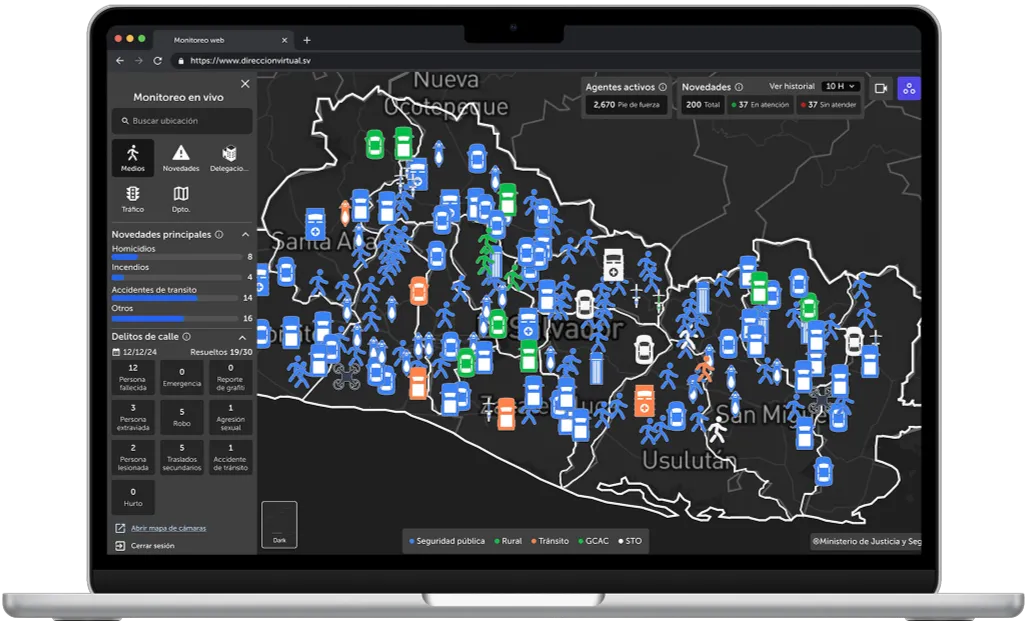Open a new browser tab
This screenshot has height=621, width=1027.
pos(307,40)
